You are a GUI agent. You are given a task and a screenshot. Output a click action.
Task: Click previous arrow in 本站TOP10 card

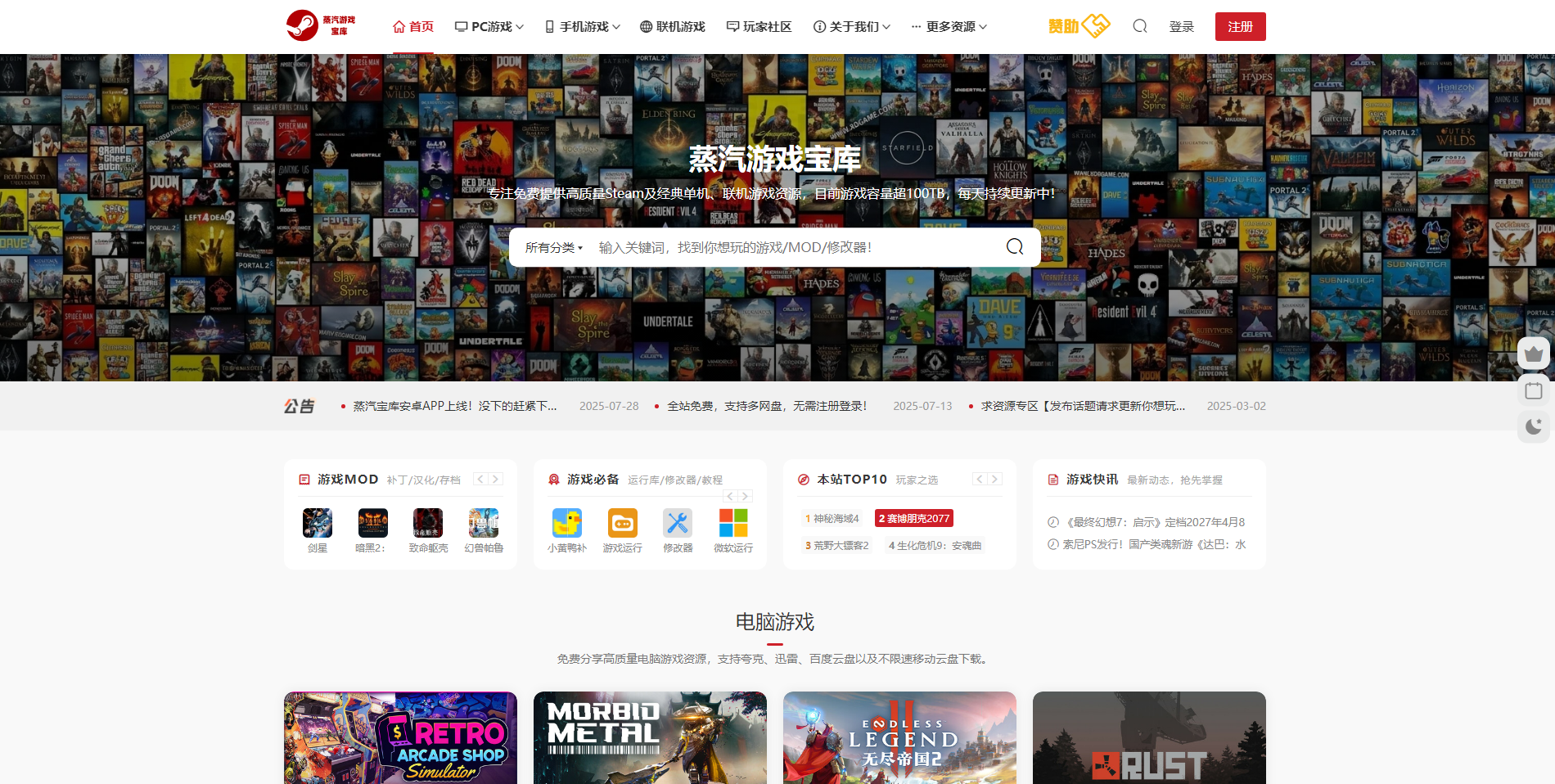(980, 480)
